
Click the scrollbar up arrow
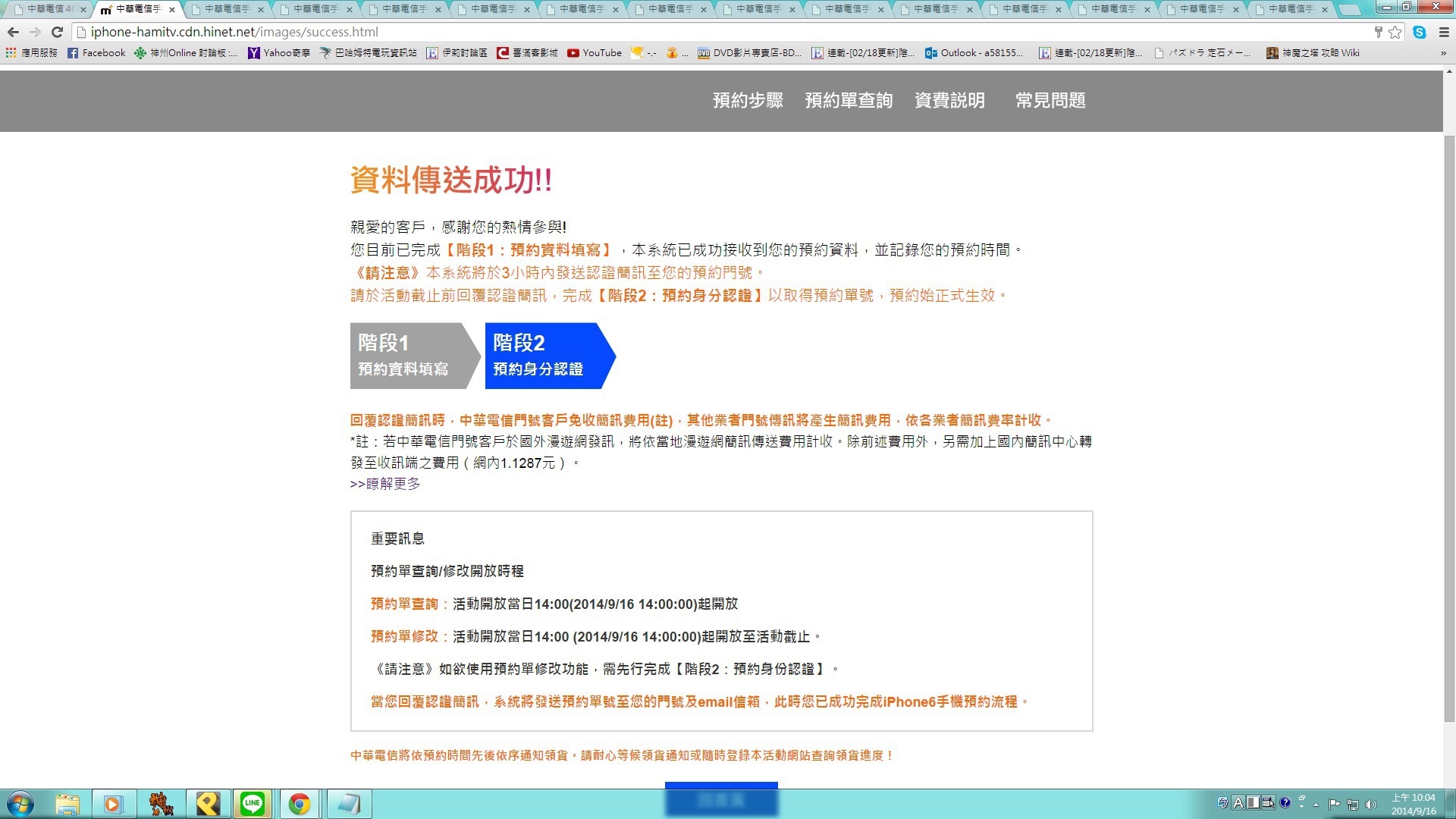[1449, 72]
